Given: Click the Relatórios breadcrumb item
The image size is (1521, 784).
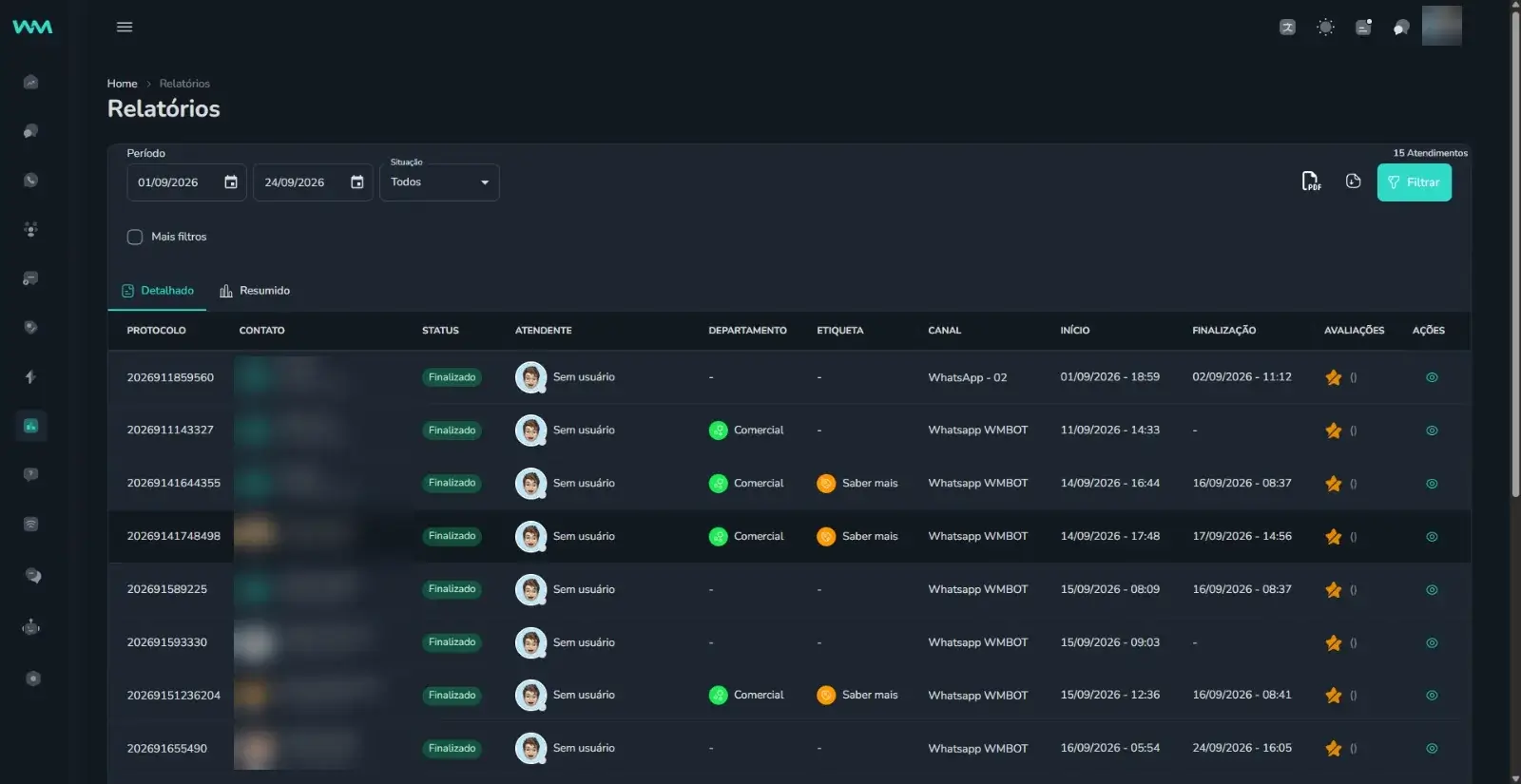Looking at the screenshot, I should 184,84.
